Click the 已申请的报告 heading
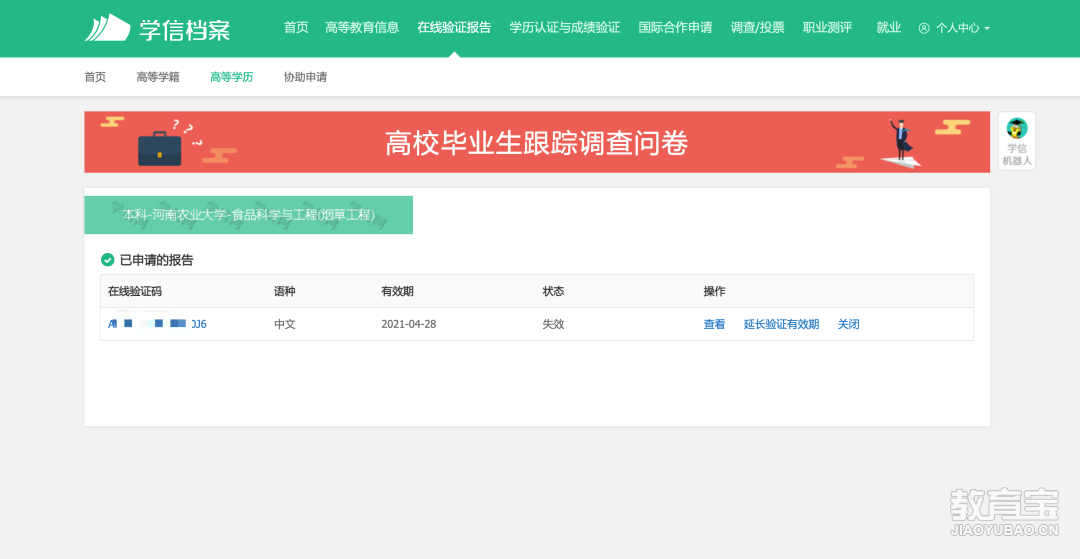Screen dimensions: 1080x559 156,260
